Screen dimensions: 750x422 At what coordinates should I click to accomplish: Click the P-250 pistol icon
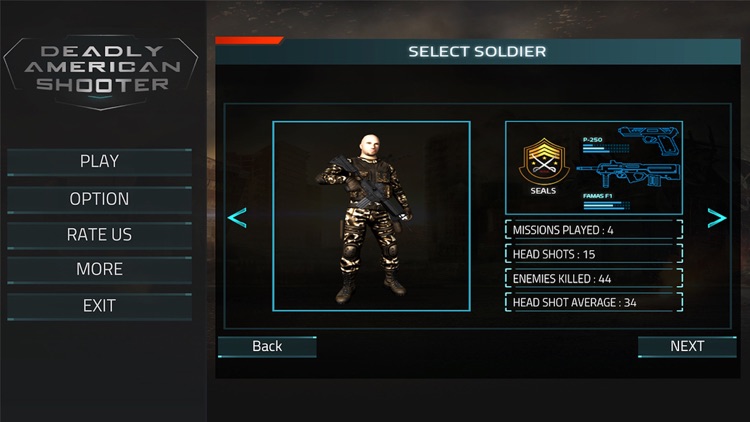tap(649, 141)
